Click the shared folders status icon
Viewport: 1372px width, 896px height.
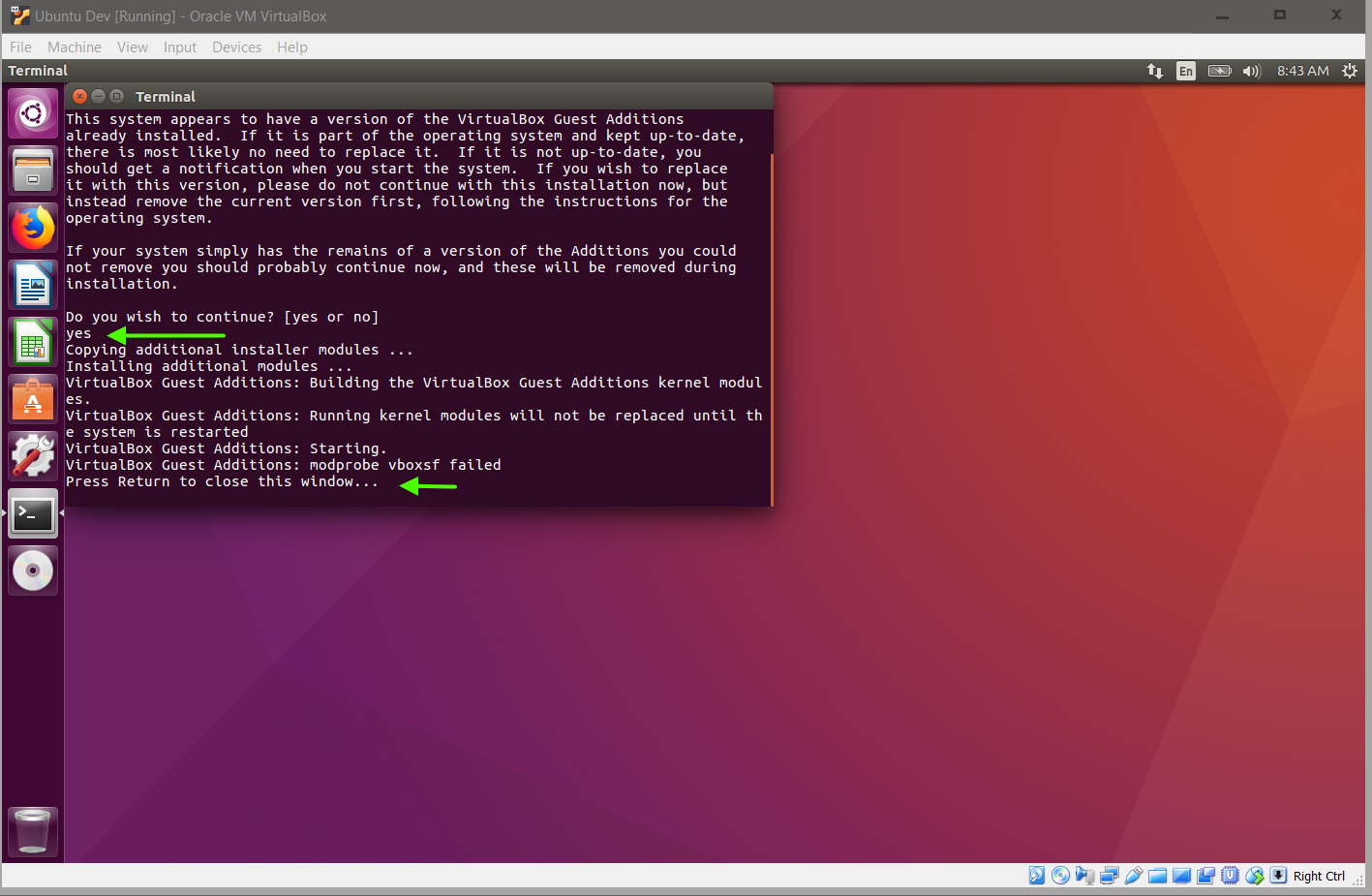[1158, 876]
